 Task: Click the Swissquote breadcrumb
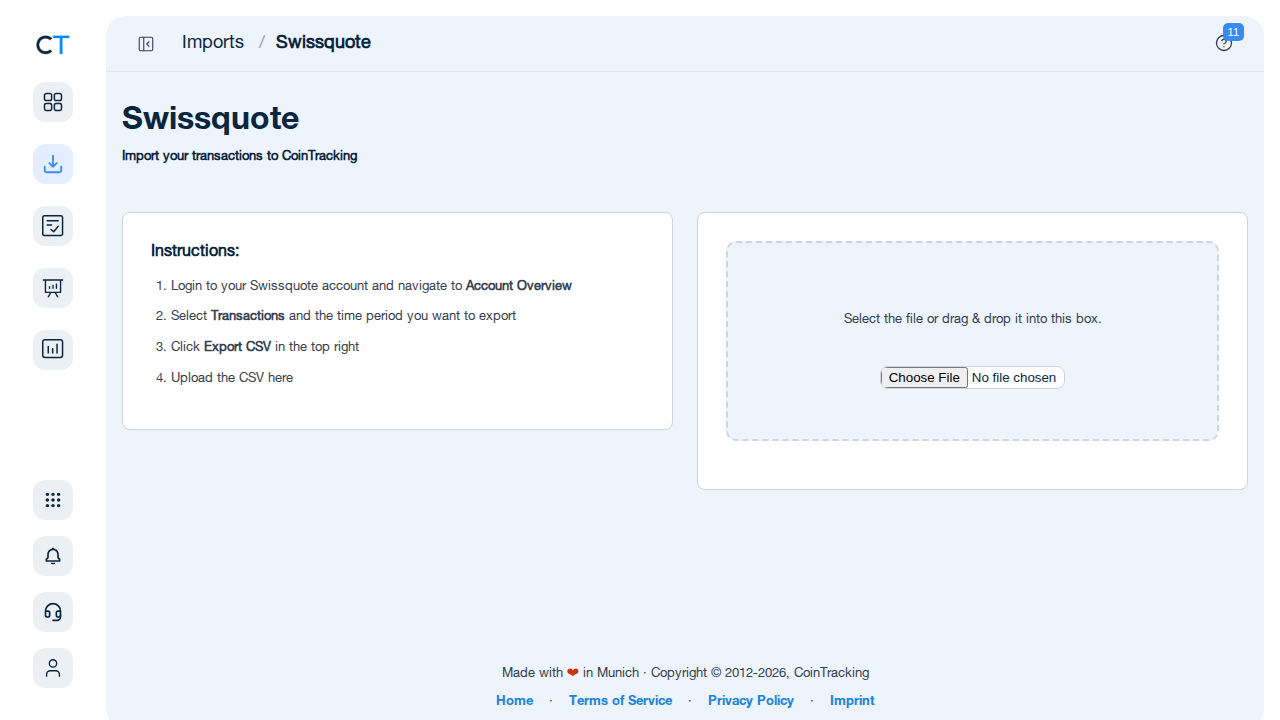[323, 42]
